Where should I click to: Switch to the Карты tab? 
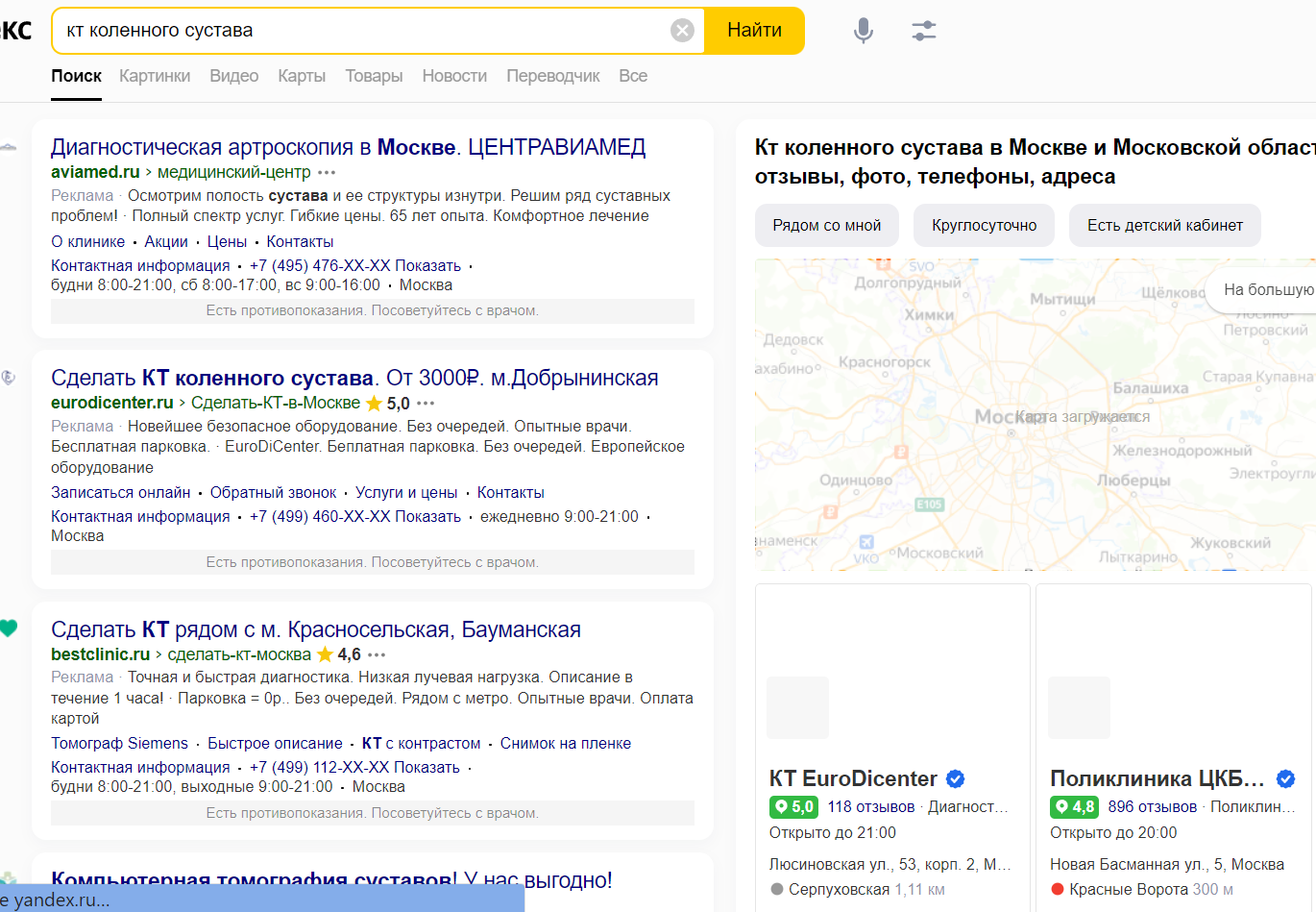click(302, 76)
